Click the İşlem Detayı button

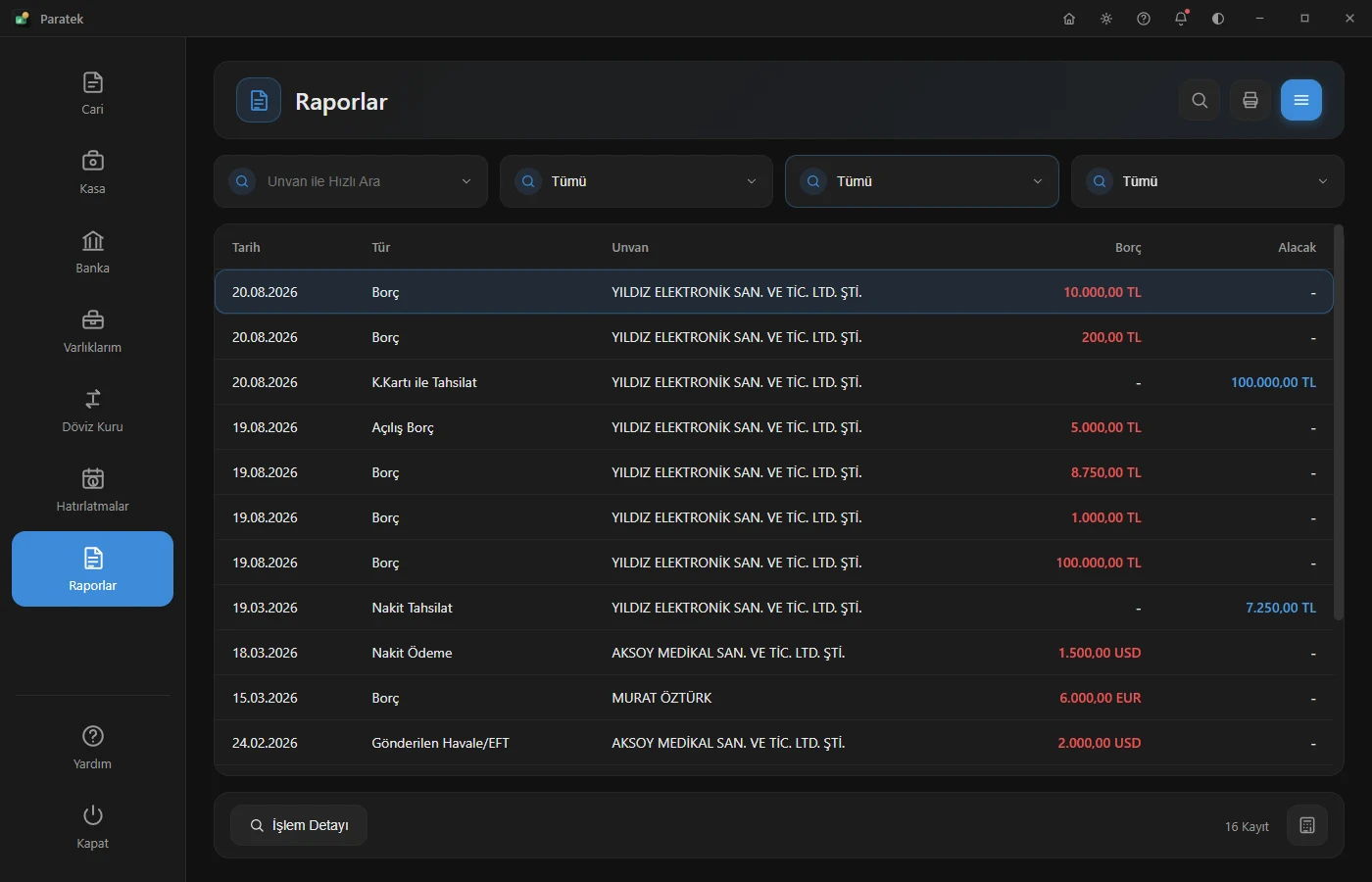click(299, 825)
